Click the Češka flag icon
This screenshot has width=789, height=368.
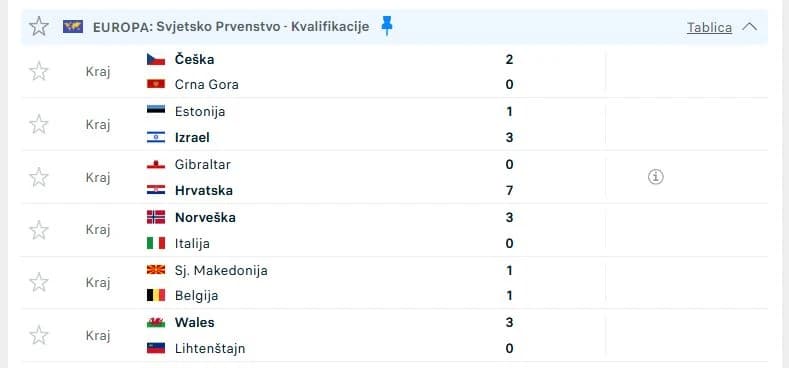coord(156,59)
